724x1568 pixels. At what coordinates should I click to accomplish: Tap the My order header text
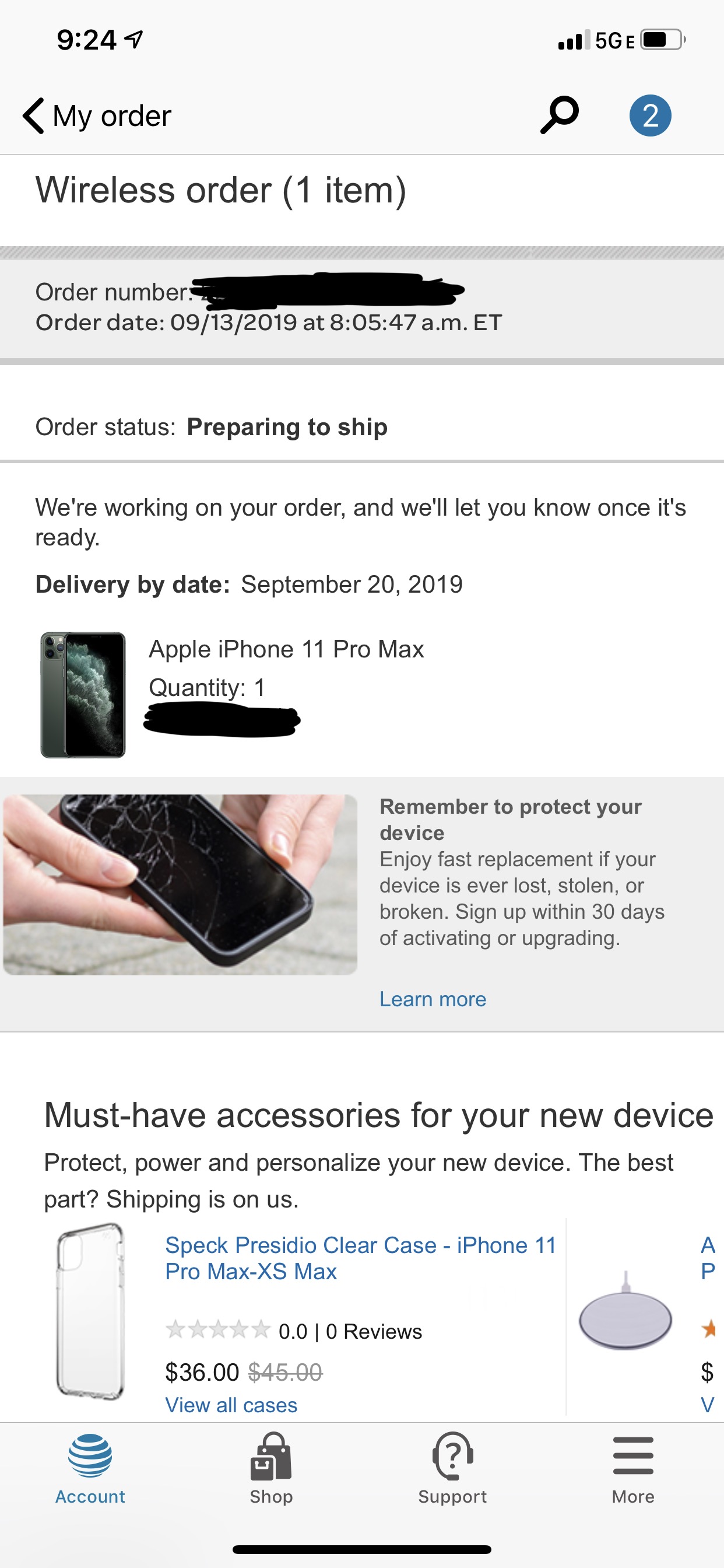[112, 116]
